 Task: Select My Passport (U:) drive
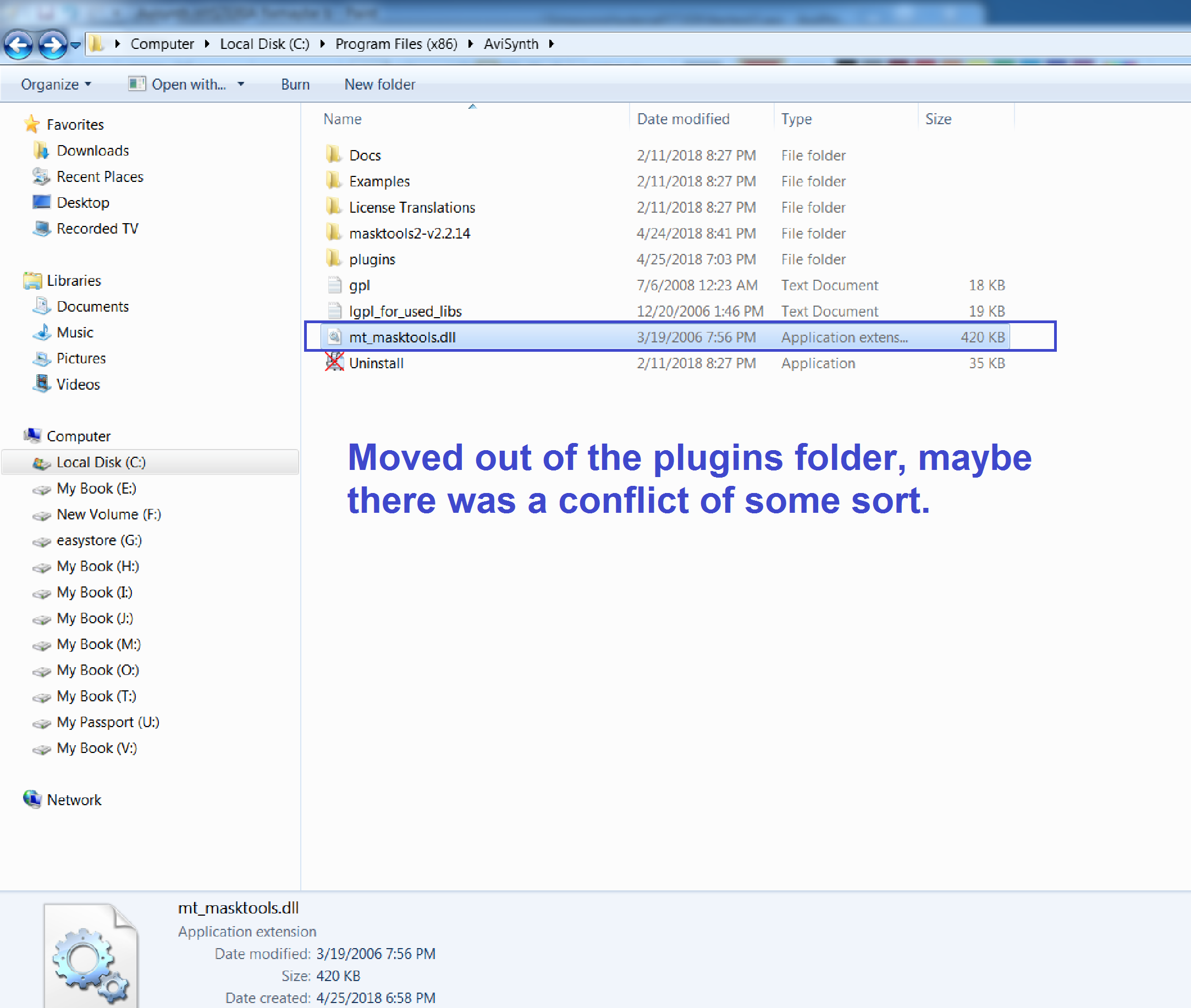(107, 722)
